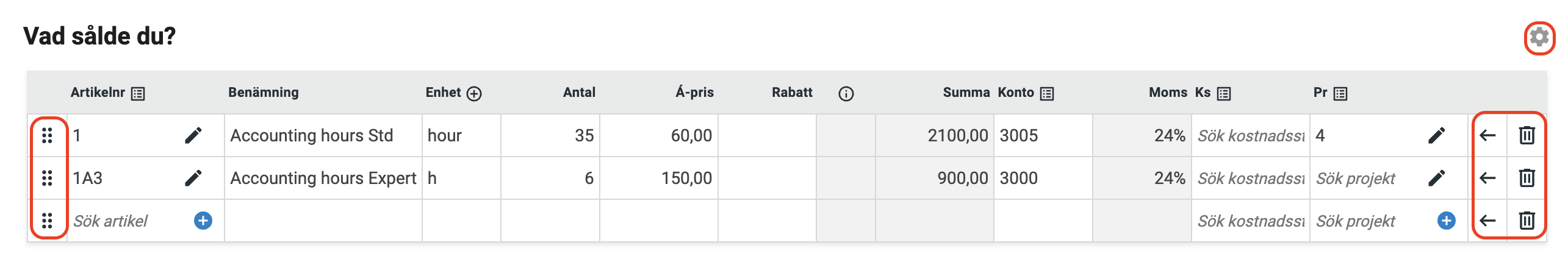Open Artikelnr list icon in header
The height and width of the screenshot is (262, 1568).
pos(138,93)
